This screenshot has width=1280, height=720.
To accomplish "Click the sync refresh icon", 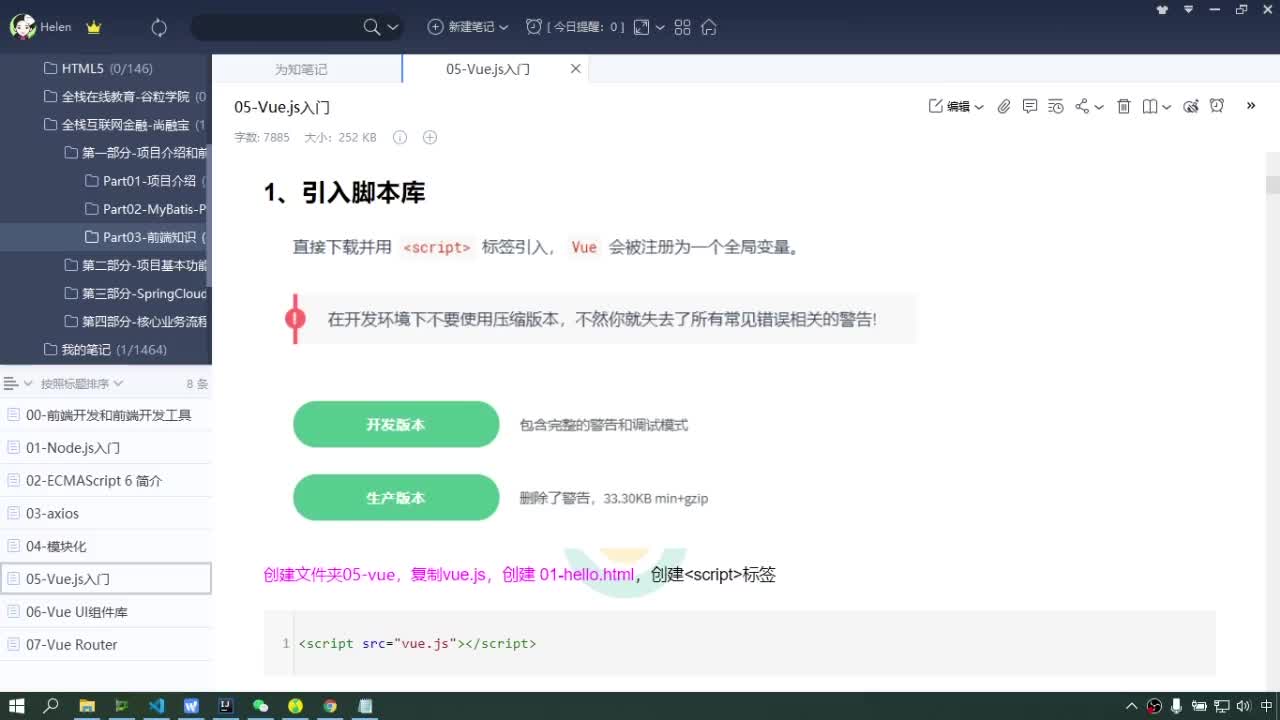I will (x=159, y=28).
